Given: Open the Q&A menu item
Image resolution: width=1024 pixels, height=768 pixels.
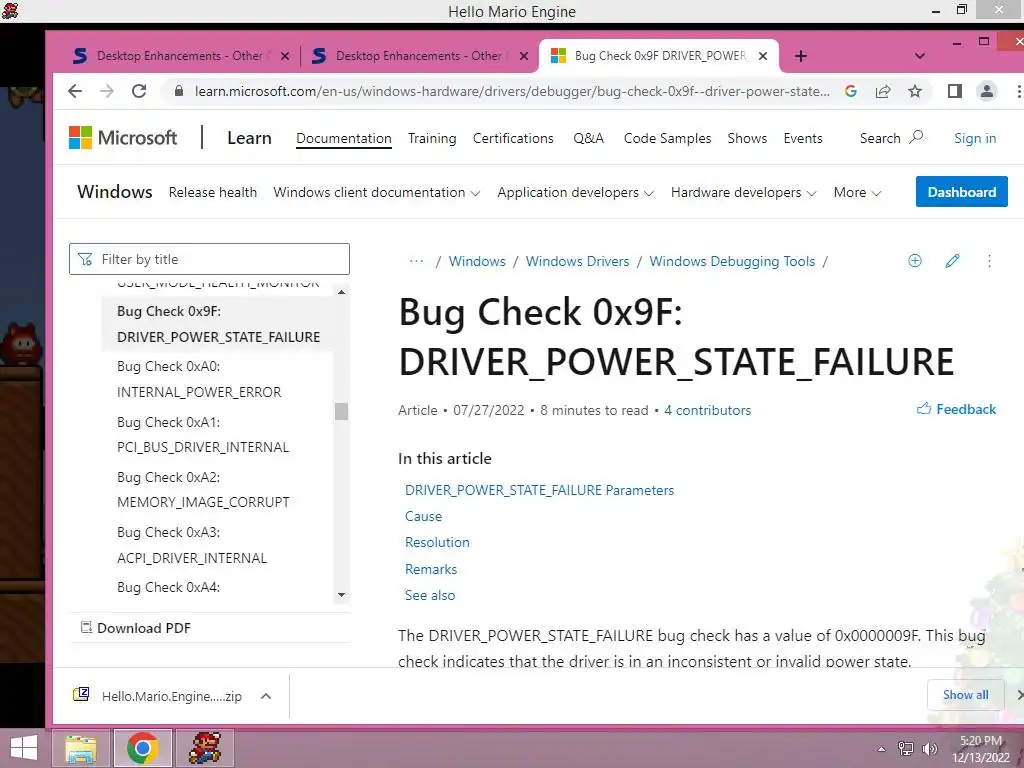Looking at the screenshot, I should 588,138.
